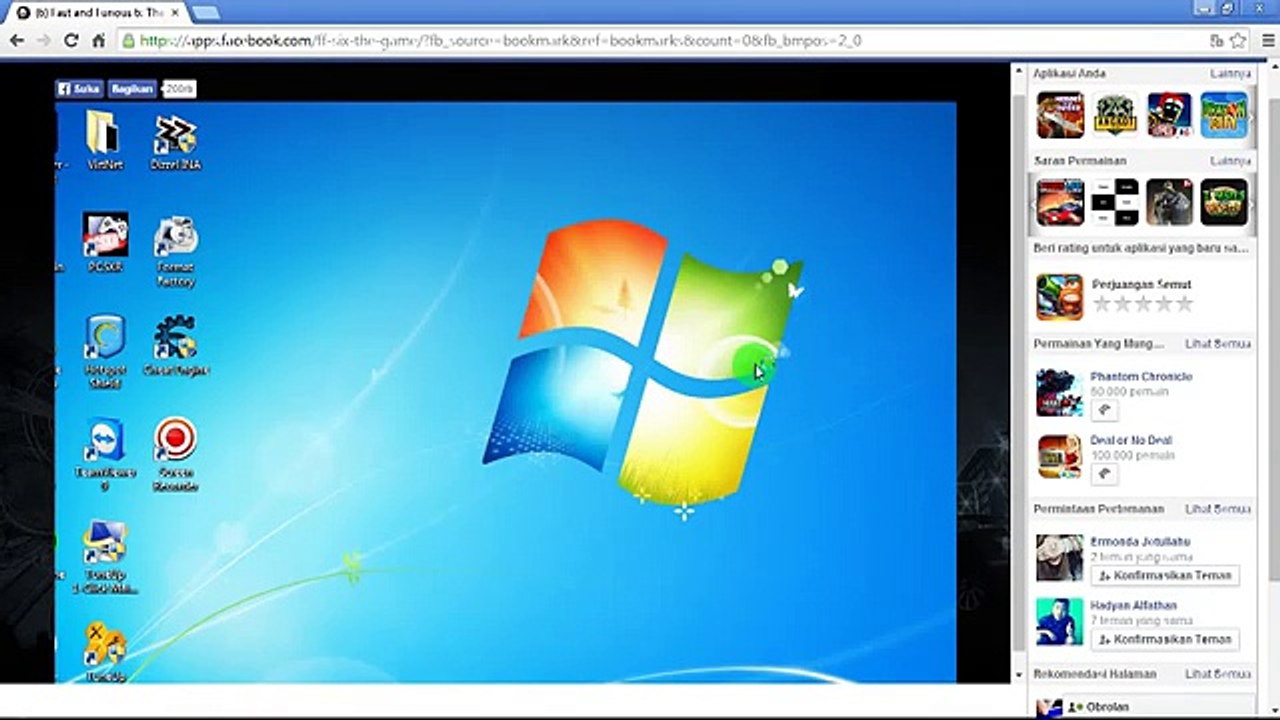Open Ermonda's profile photo thumbnail
The width and height of the screenshot is (1280, 720).
click(x=1059, y=558)
